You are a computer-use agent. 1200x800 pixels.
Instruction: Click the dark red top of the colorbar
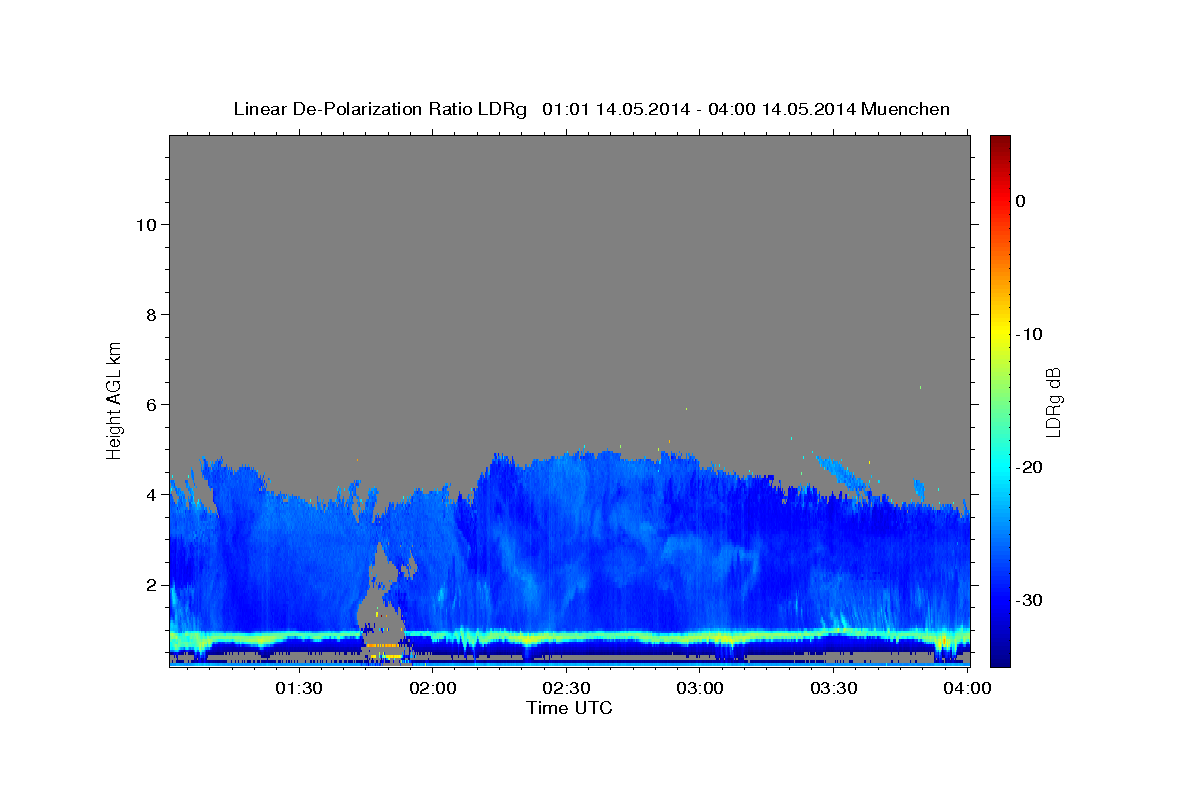pyautogui.click(x=1000, y=142)
